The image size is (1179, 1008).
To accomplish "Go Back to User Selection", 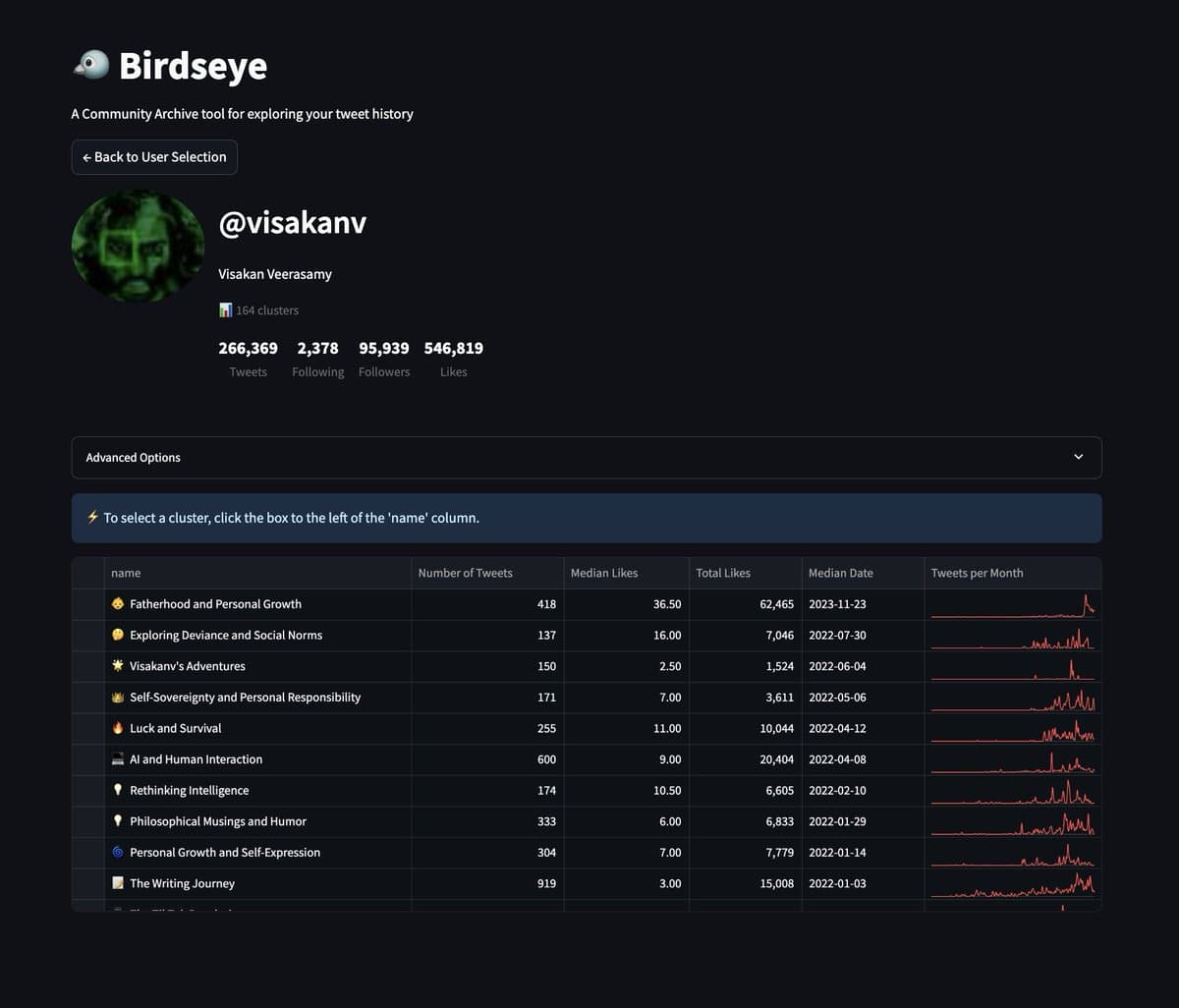I will pos(154,157).
